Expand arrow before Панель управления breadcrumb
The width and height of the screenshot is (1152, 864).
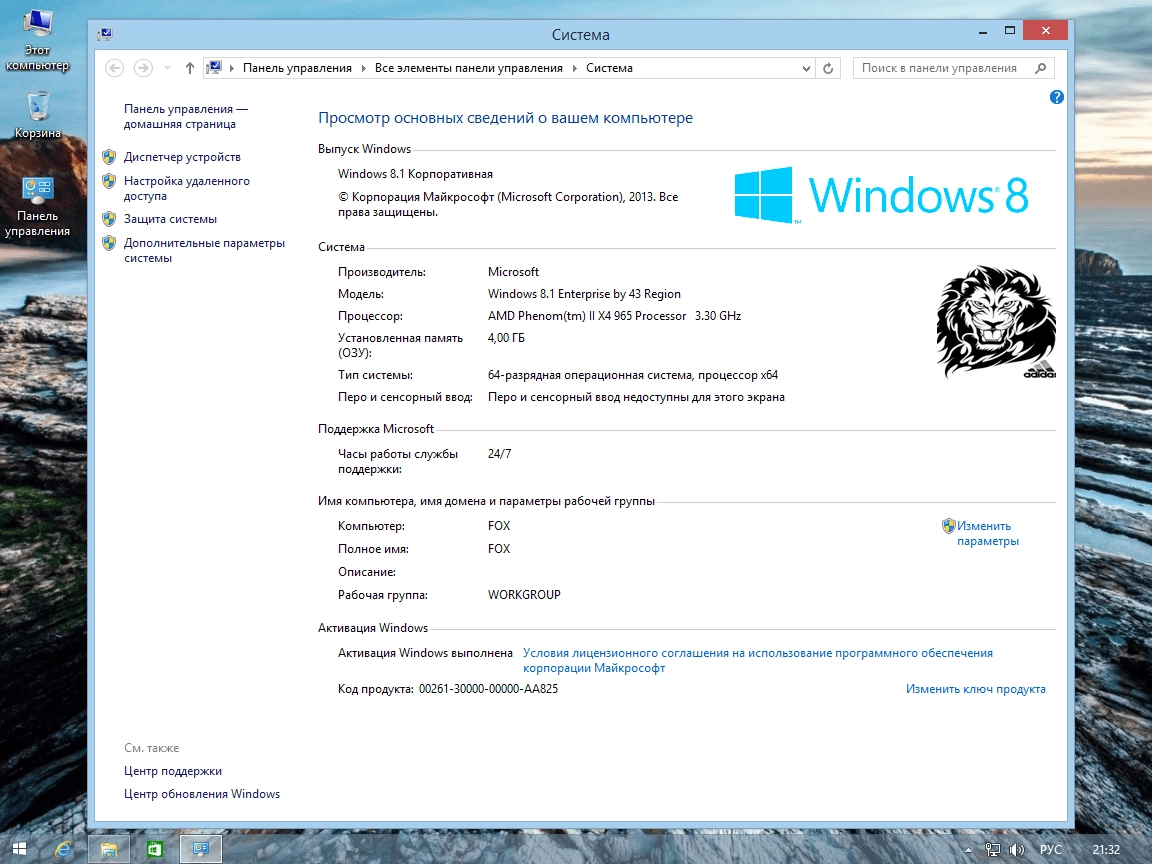232,68
